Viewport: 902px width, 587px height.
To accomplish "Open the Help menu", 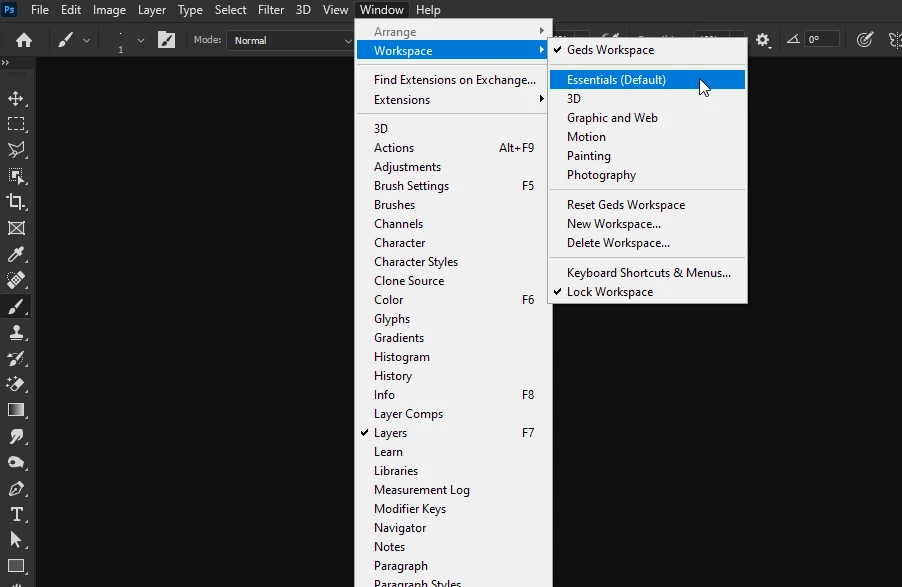I will tap(428, 10).
